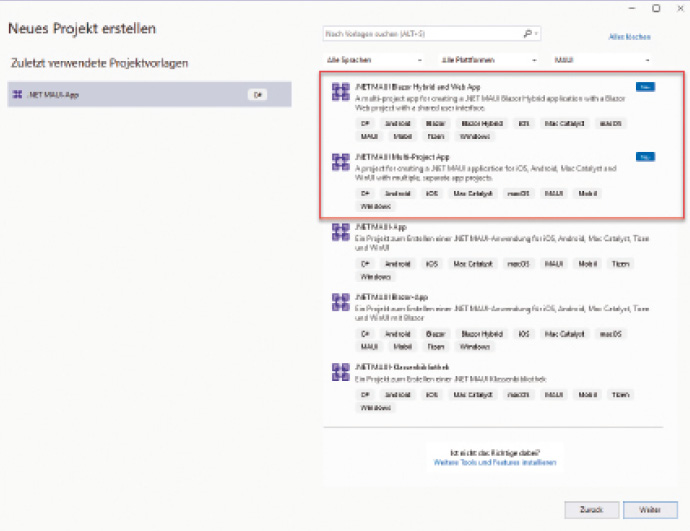Click Mac Catalyst tag under Multi-Project App

click(x=473, y=194)
